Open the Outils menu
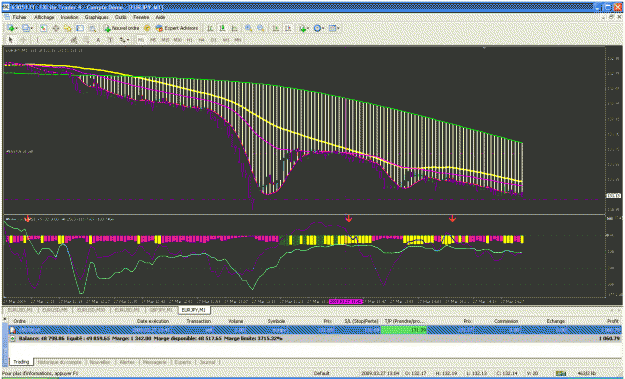The width and height of the screenshot is (625, 379). tap(120, 17)
